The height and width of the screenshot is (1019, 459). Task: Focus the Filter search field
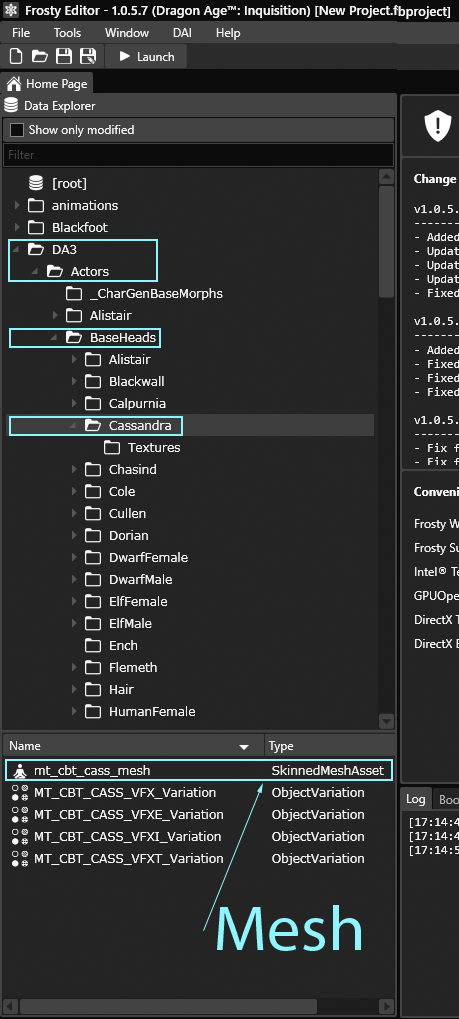(x=198, y=155)
